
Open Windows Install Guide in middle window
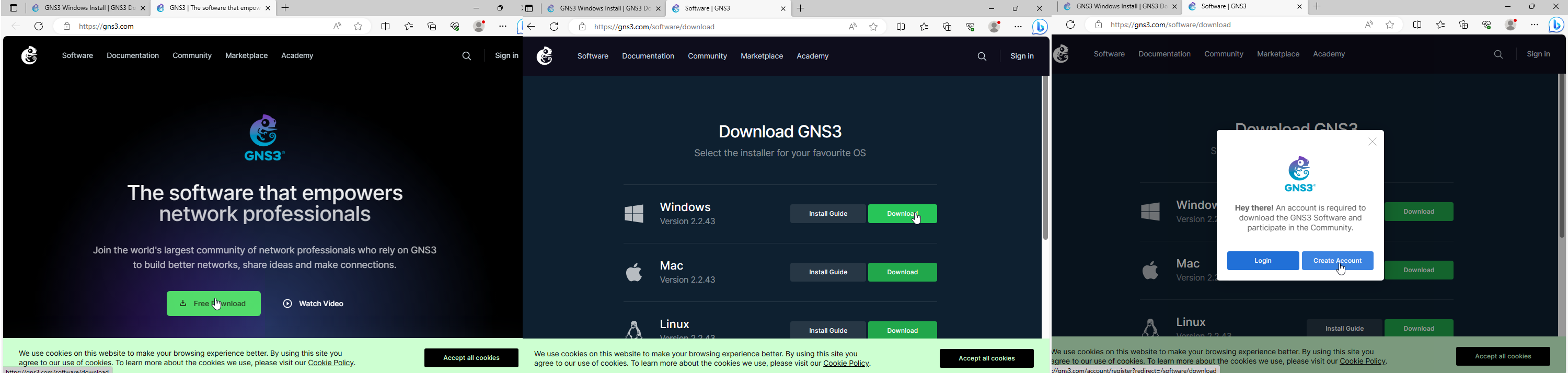(828, 214)
